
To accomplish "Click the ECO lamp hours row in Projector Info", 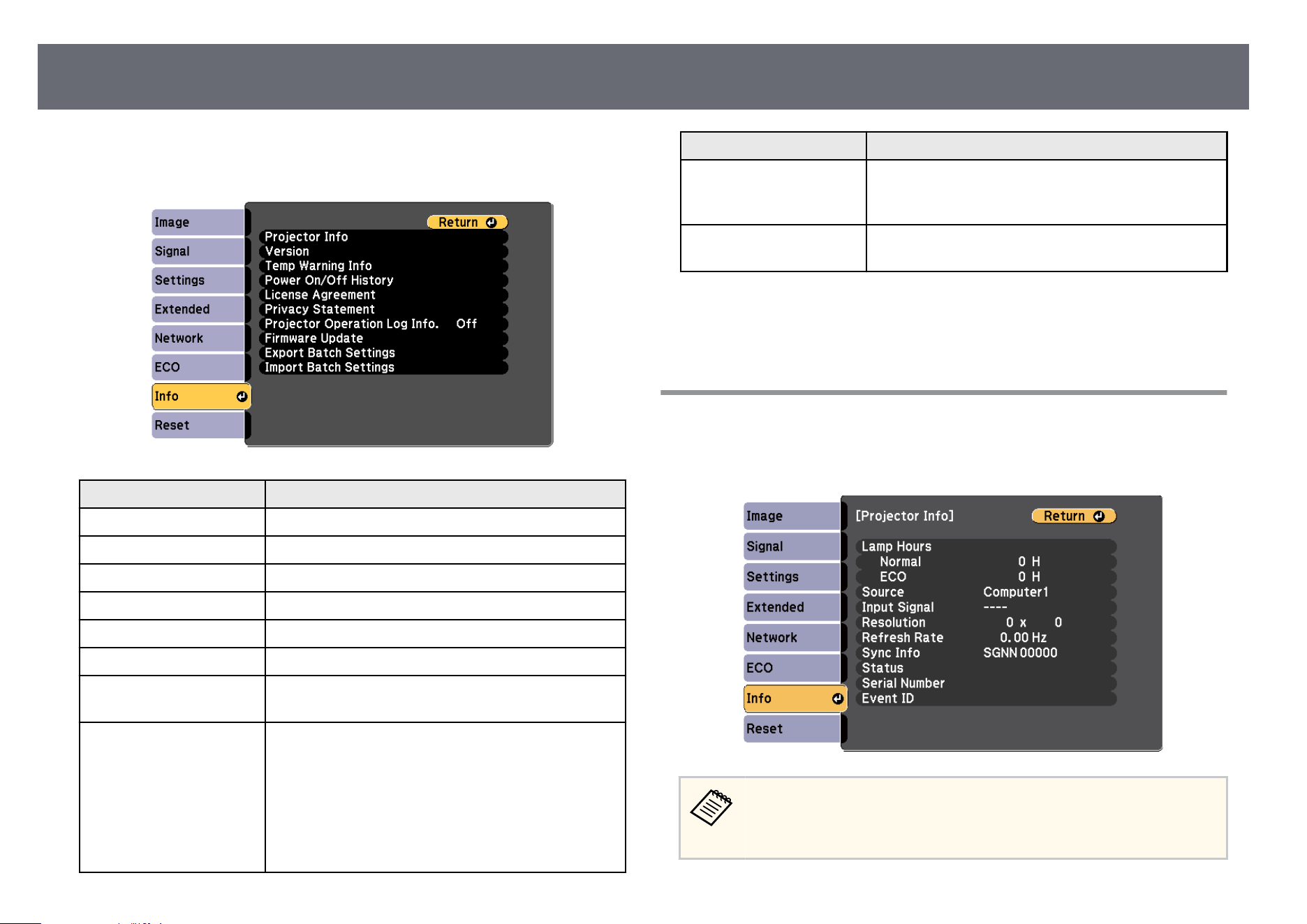I will coord(986,577).
